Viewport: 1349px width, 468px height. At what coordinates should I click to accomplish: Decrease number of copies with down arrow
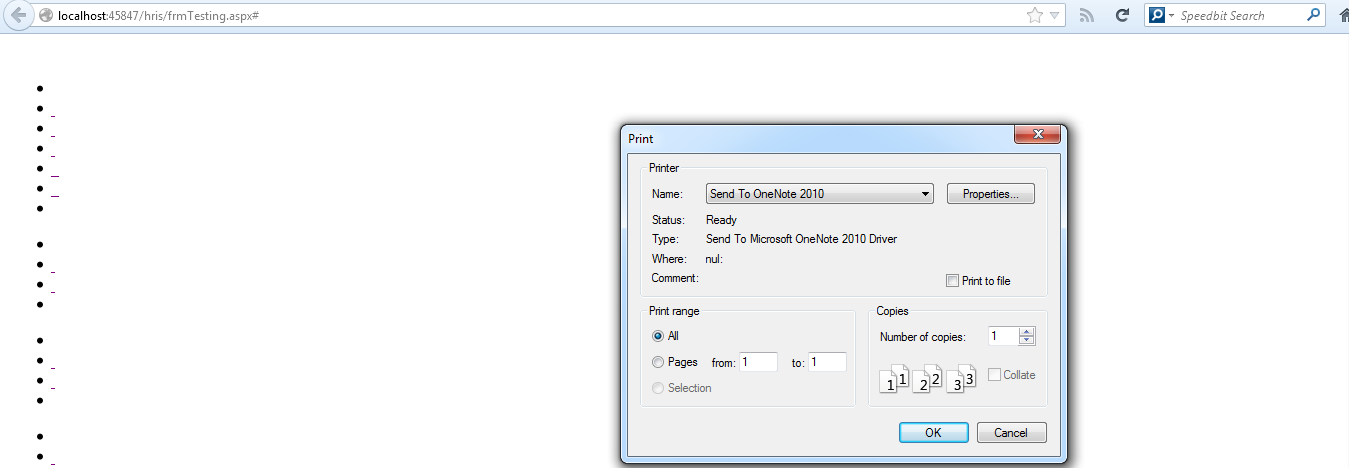(x=1027, y=342)
